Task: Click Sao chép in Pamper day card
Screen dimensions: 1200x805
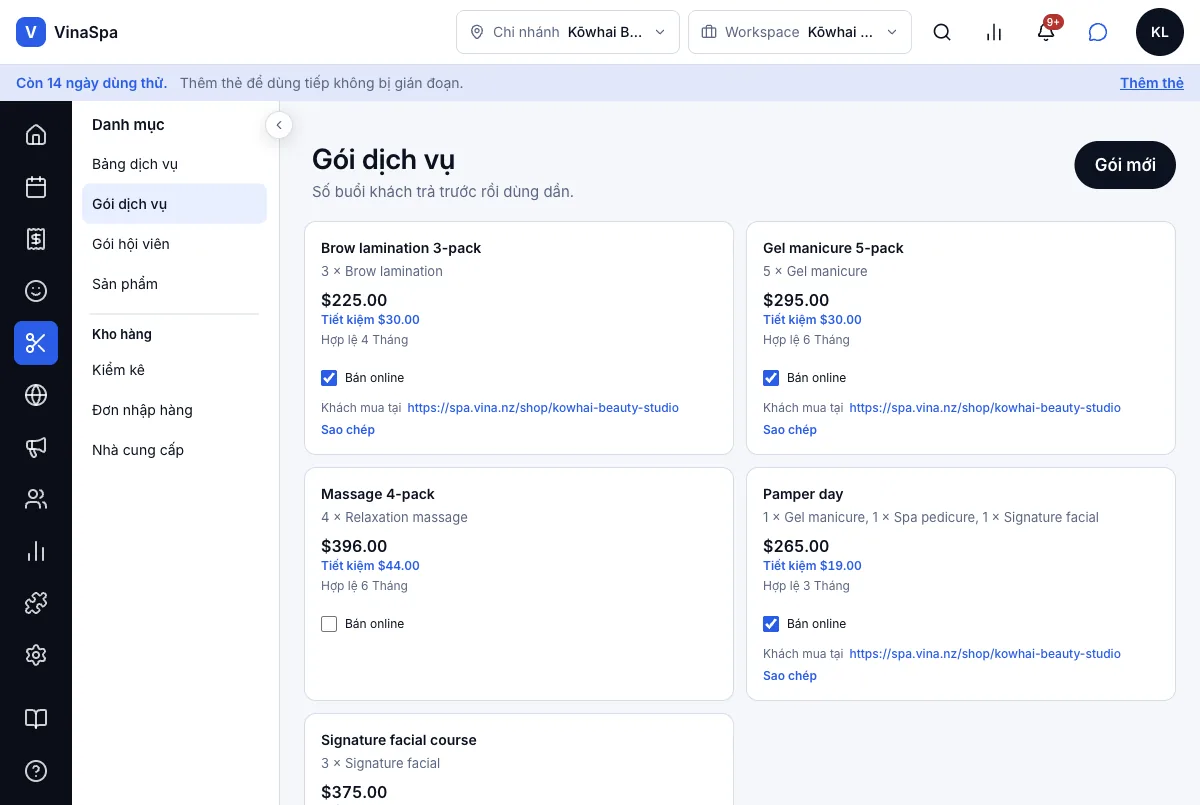Action: pyautogui.click(x=790, y=676)
